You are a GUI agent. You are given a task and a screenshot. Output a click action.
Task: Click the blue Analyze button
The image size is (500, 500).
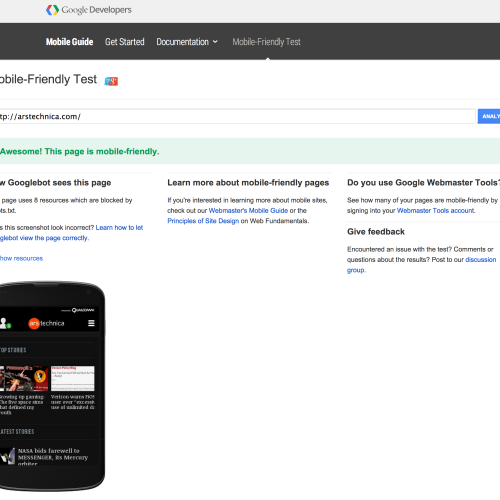tap(489, 116)
